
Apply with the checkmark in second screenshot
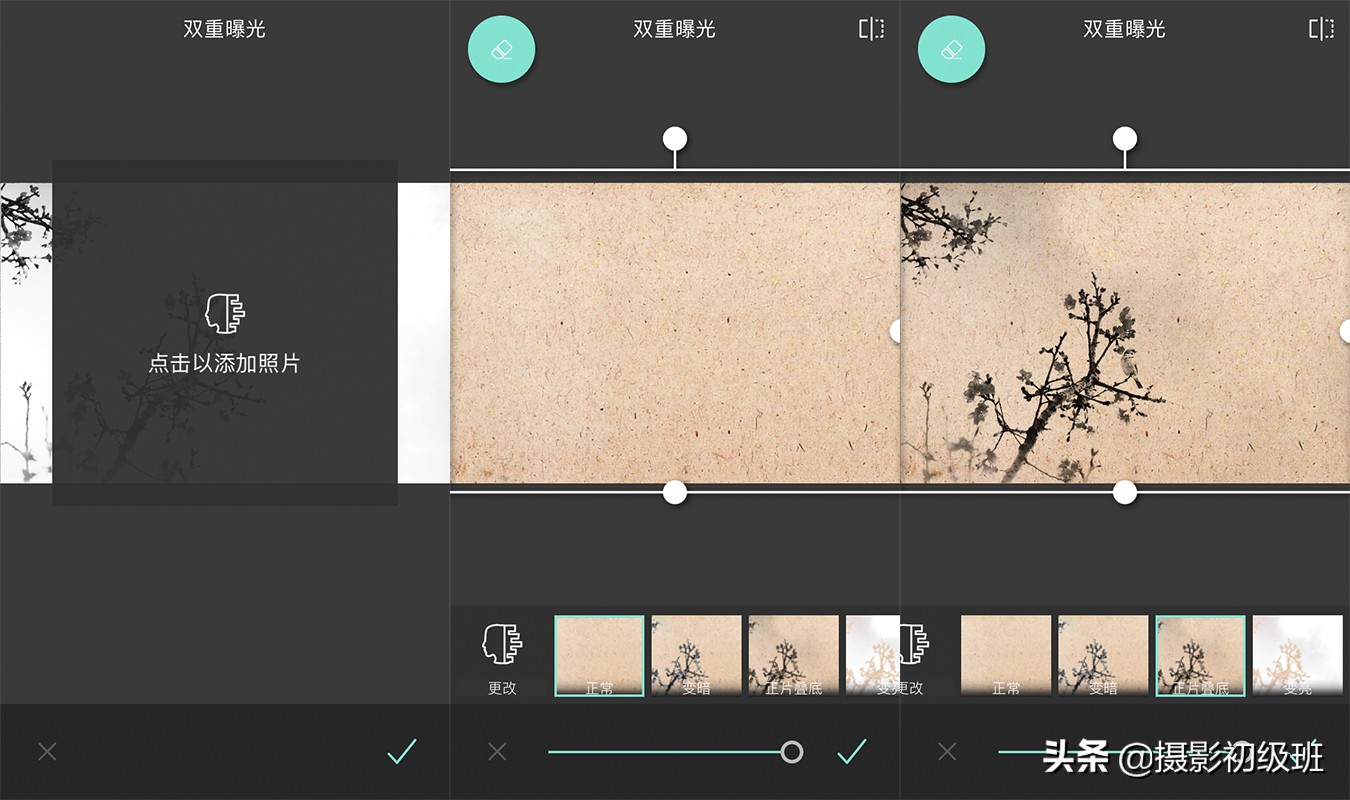[x=852, y=752]
